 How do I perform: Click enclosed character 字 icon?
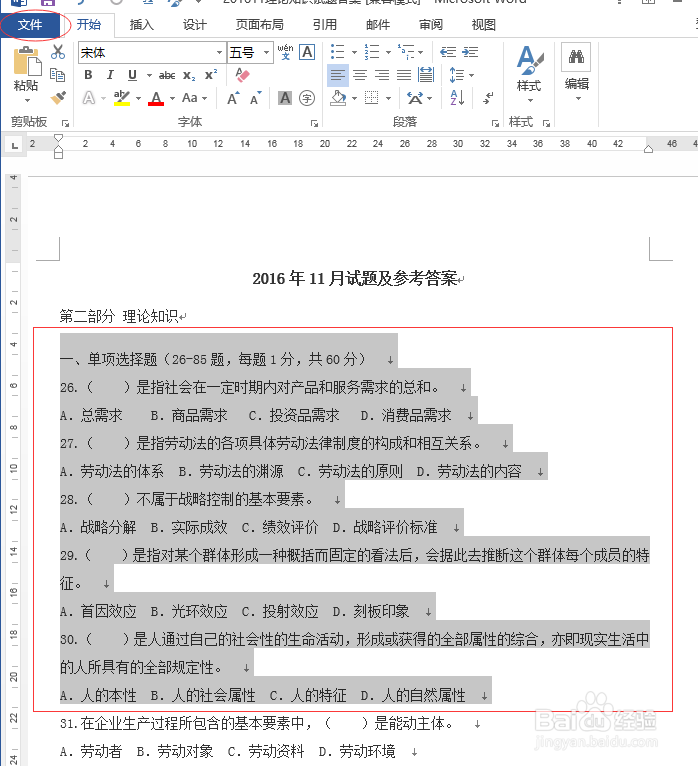[x=307, y=98]
